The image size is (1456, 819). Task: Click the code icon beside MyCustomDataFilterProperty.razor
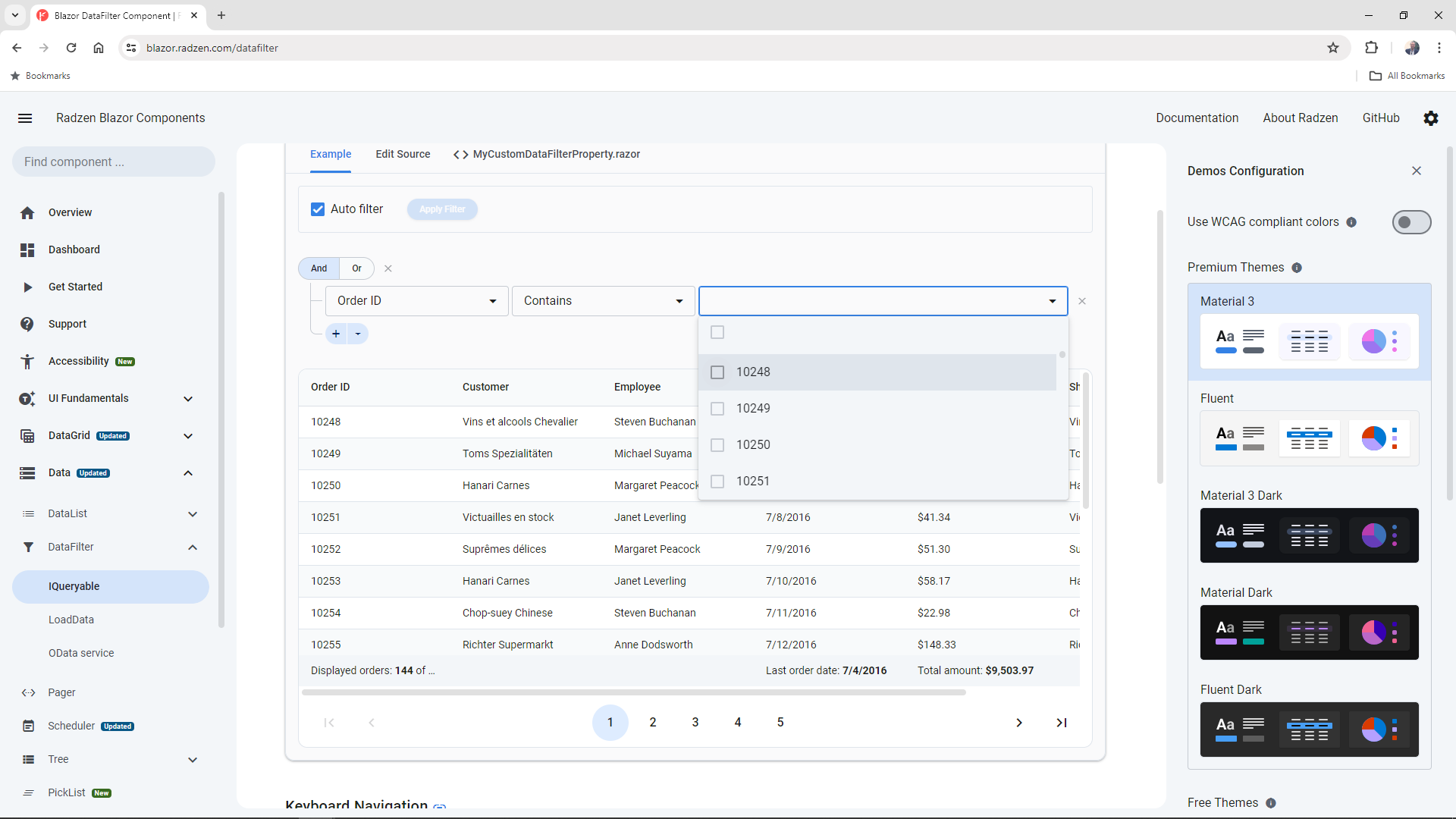[x=460, y=154]
